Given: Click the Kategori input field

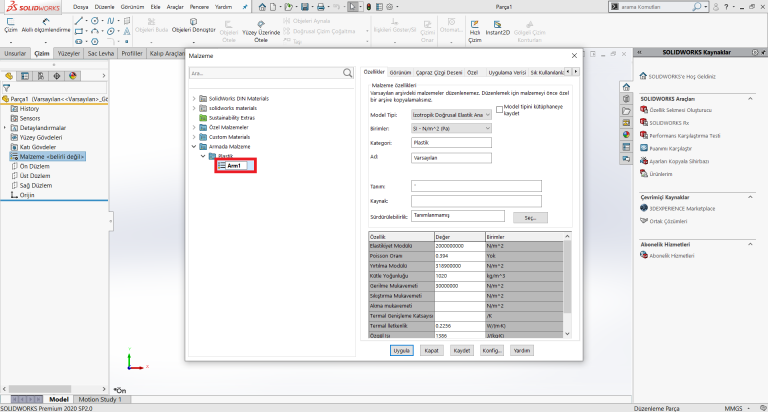Looking at the screenshot, I should click(452, 143).
